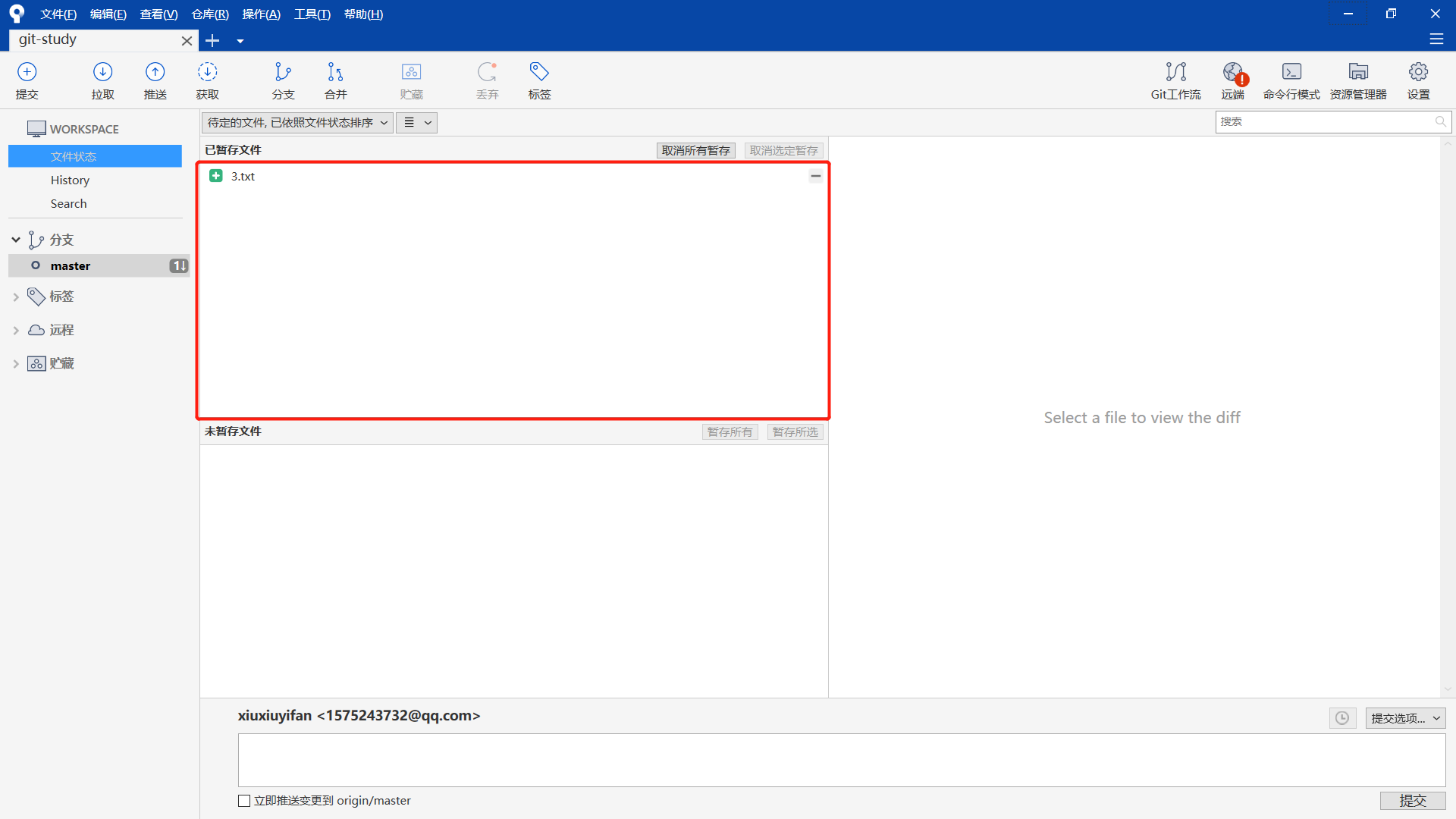Click the 推送 (Push) icon
This screenshot has height=819, width=1456.
coord(155,80)
